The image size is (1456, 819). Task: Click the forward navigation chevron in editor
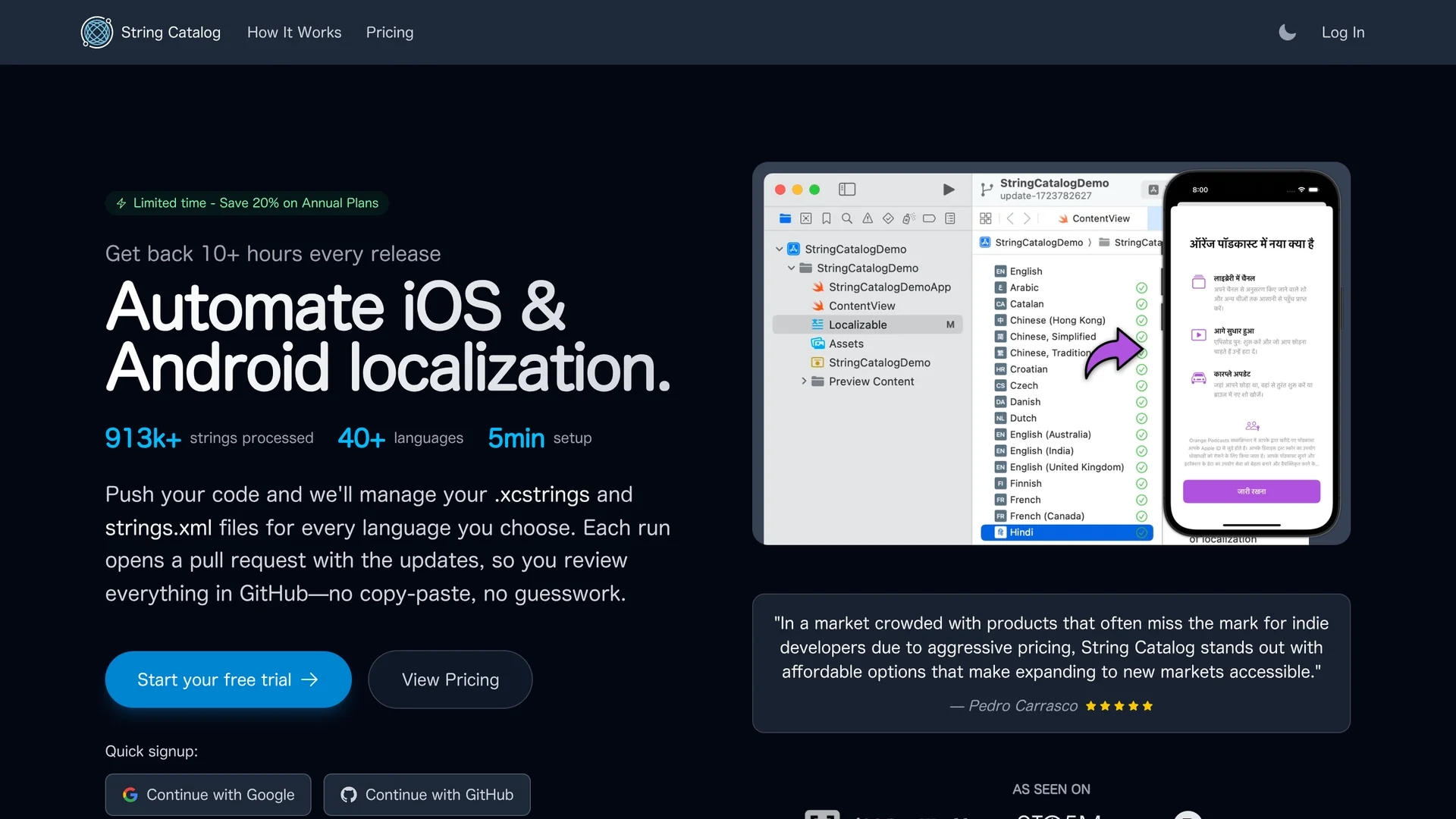tap(1027, 218)
